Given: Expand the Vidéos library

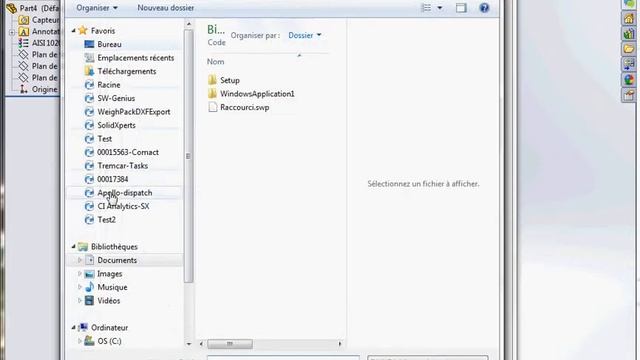Looking at the screenshot, I should [x=80, y=300].
